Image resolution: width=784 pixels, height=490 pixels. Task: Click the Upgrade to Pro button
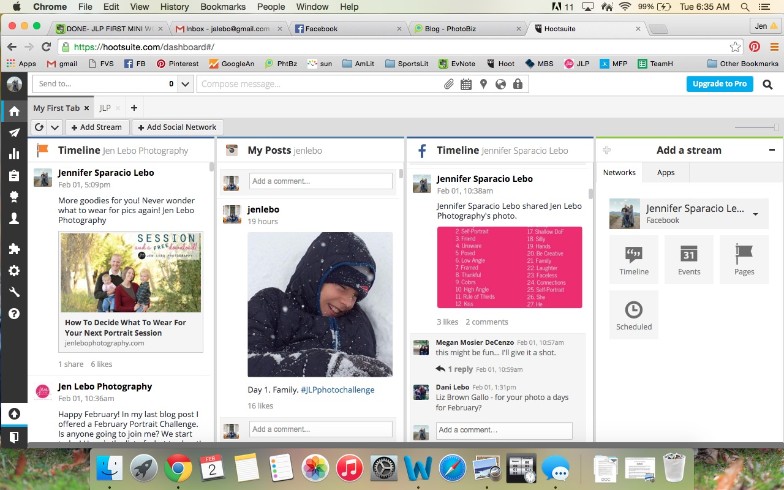click(720, 84)
